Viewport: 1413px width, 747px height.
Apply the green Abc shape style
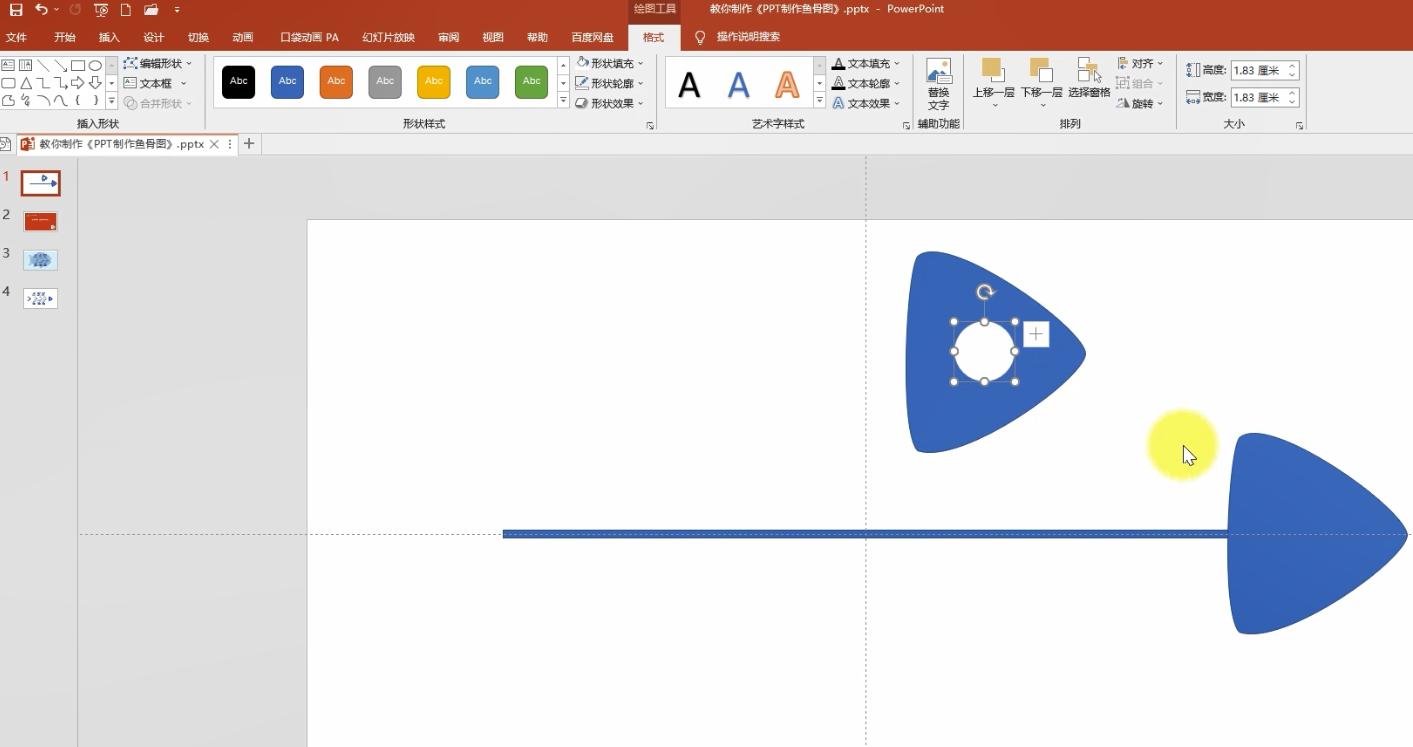531,81
